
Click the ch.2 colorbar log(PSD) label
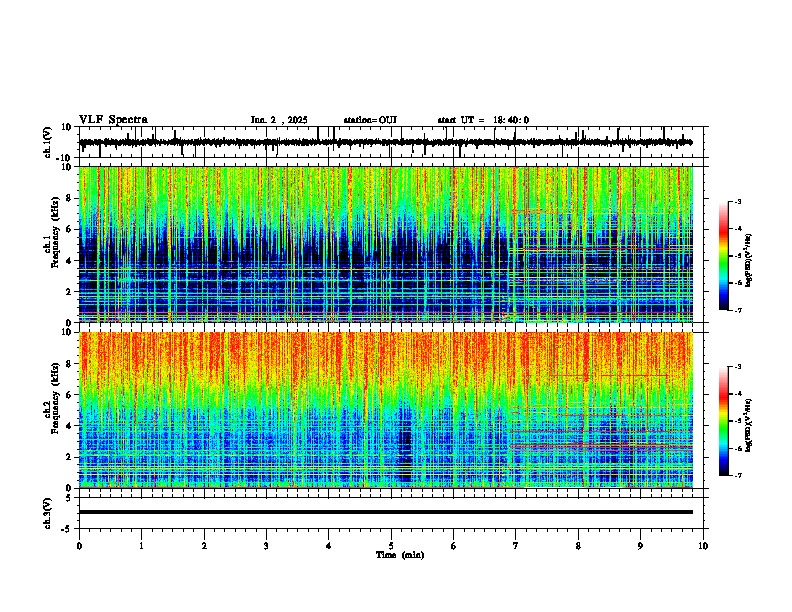749,425
